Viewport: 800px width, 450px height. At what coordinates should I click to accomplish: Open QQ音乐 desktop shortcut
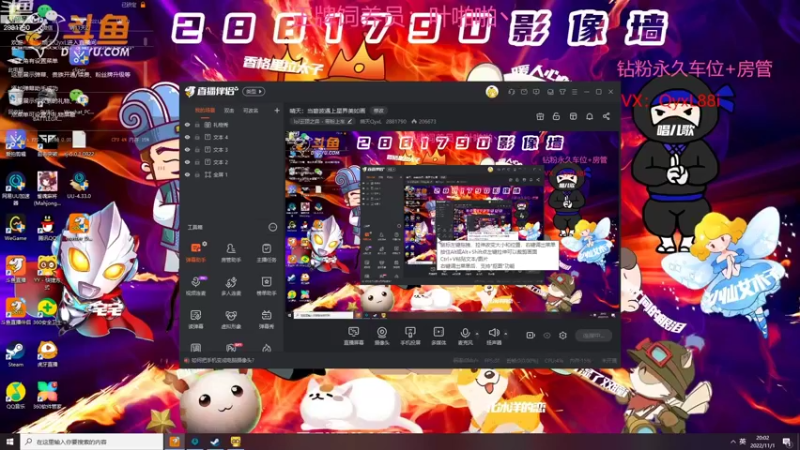(x=15, y=395)
